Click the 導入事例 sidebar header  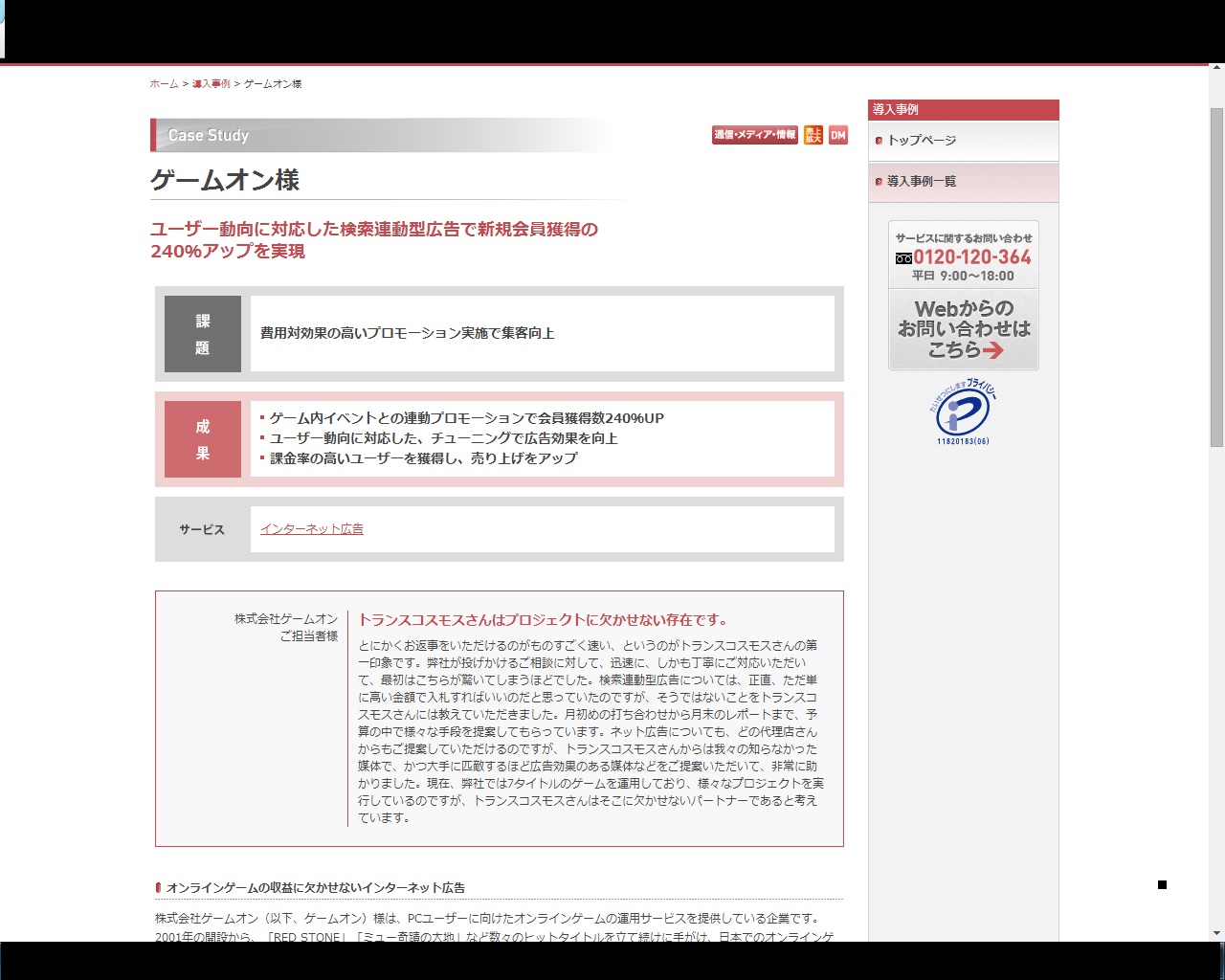(963, 109)
